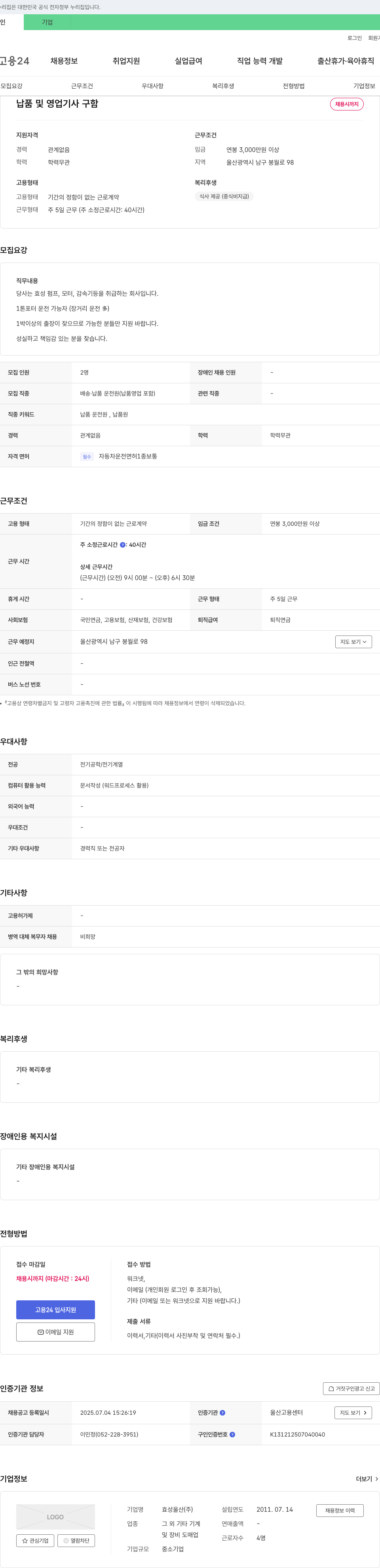Click the siren icon on 거짓구인광고 신고
Image resolution: width=380 pixels, height=1568 pixels.
click(331, 1389)
